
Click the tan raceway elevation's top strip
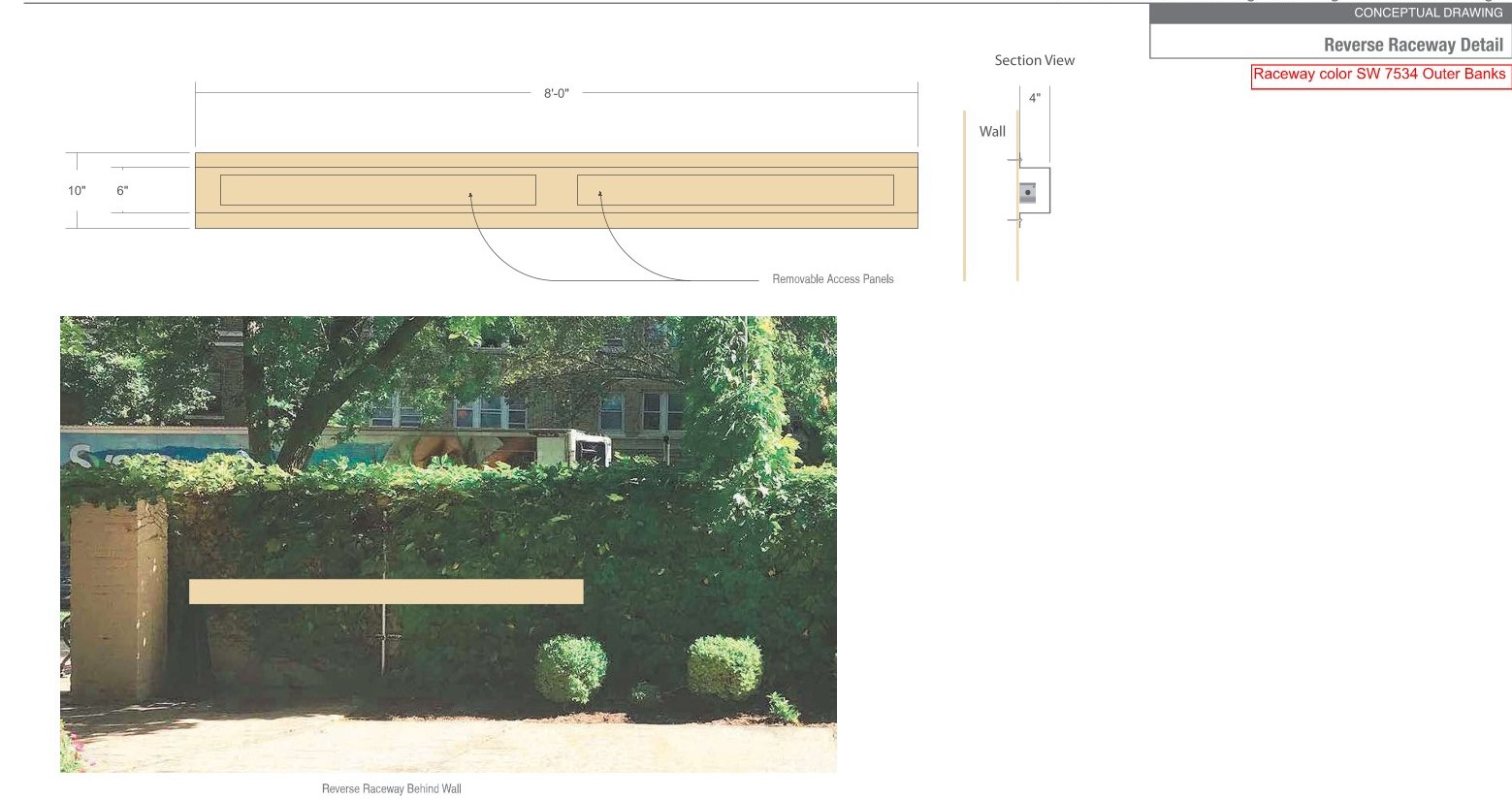[x=556, y=160]
